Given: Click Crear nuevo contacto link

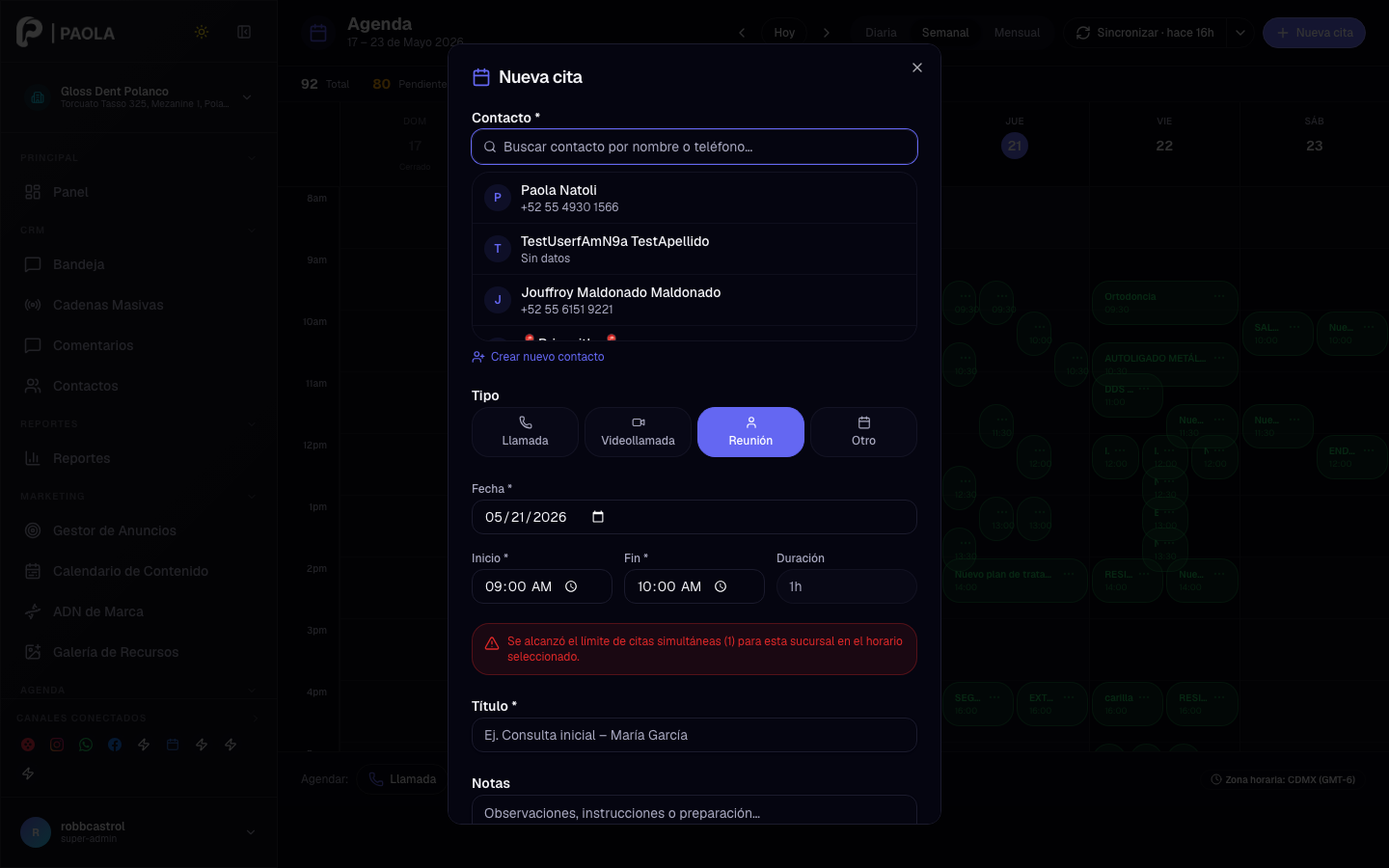Looking at the screenshot, I should (x=538, y=357).
